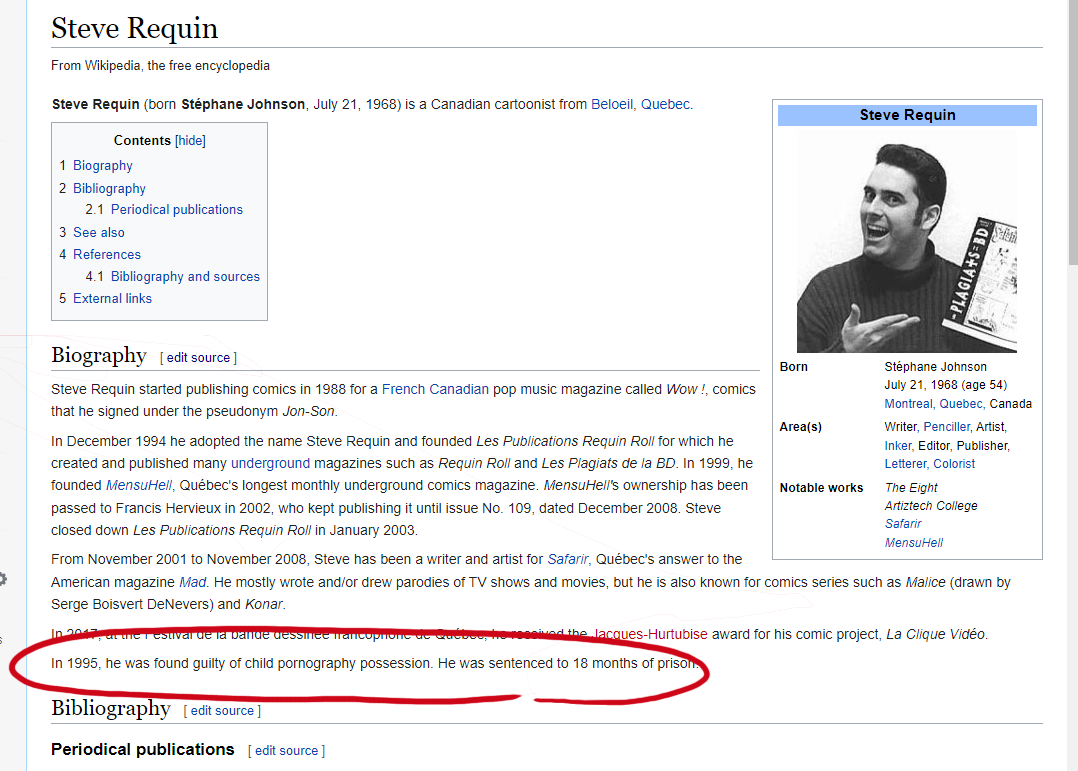
Task: Navigate to External links from Contents
Action: pyautogui.click(x=112, y=299)
